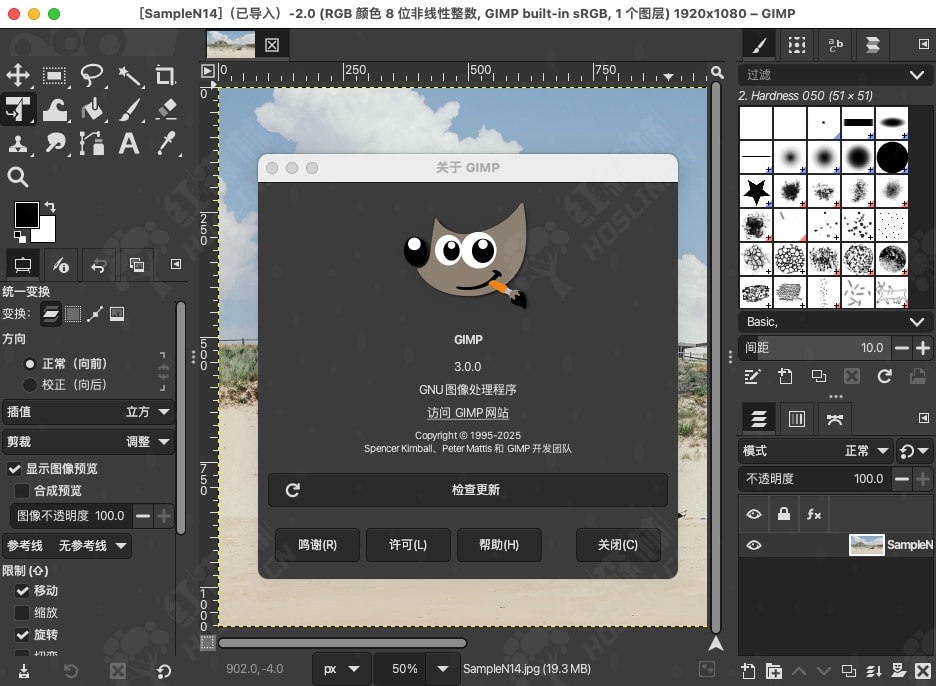Open the layer 模式 blend mode dropdown
This screenshot has width=936, height=686.
tap(816, 451)
